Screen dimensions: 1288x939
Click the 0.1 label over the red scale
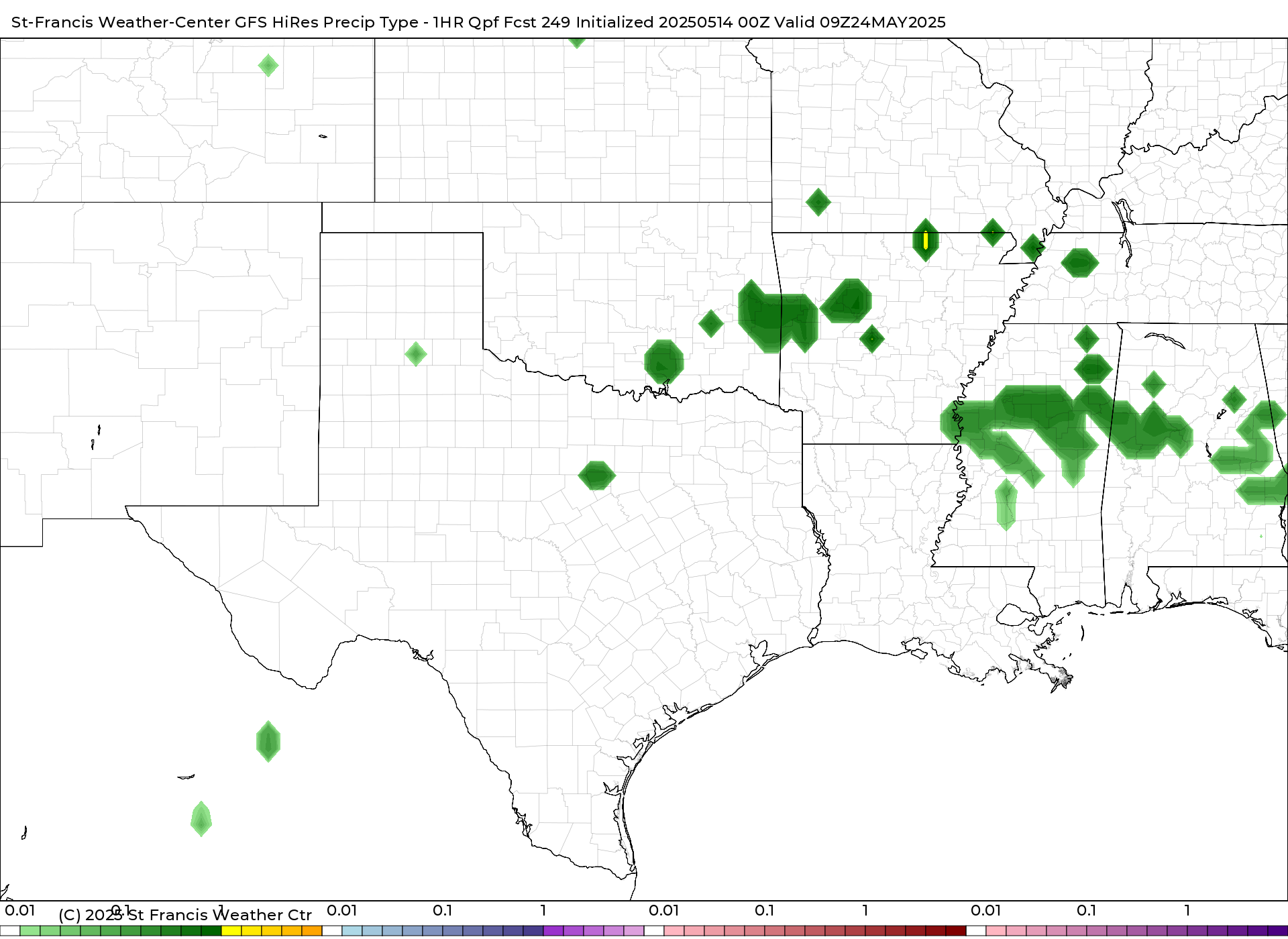pyautogui.click(x=765, y=911)
